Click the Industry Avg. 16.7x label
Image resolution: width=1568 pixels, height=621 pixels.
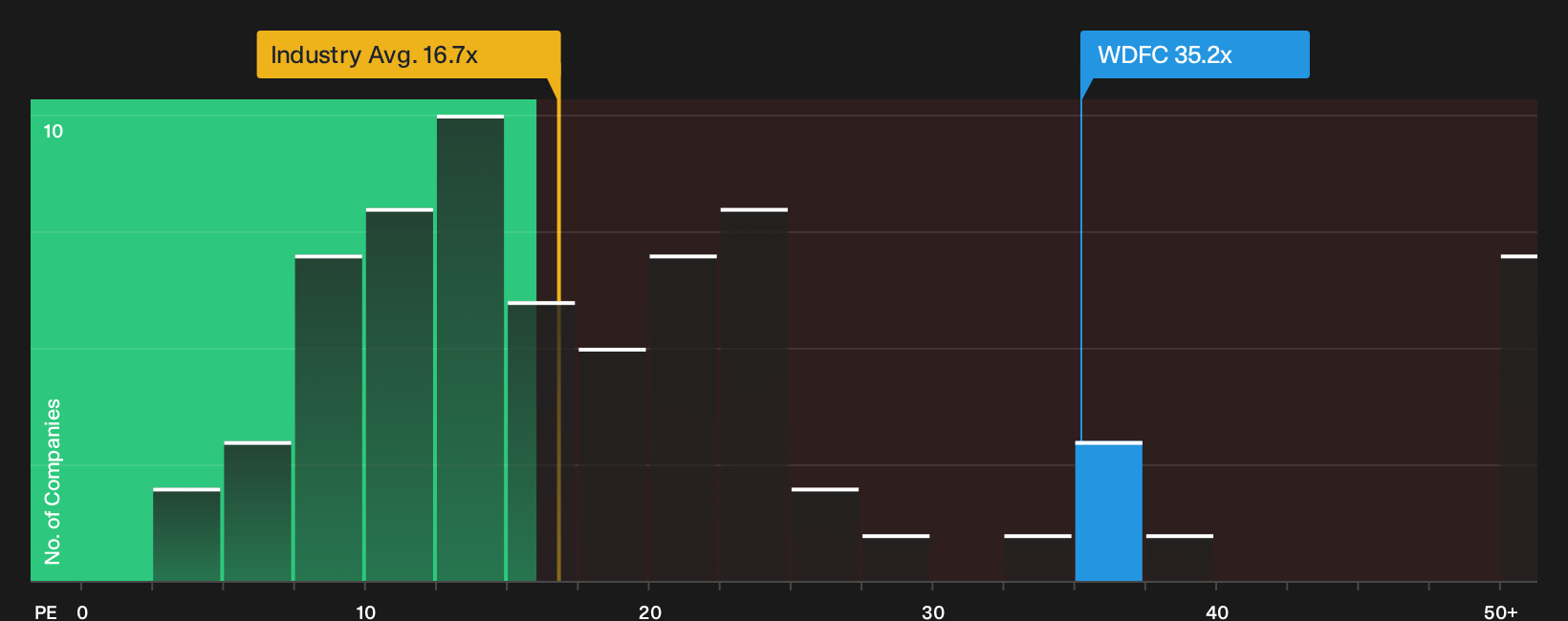tap(408, 54)
